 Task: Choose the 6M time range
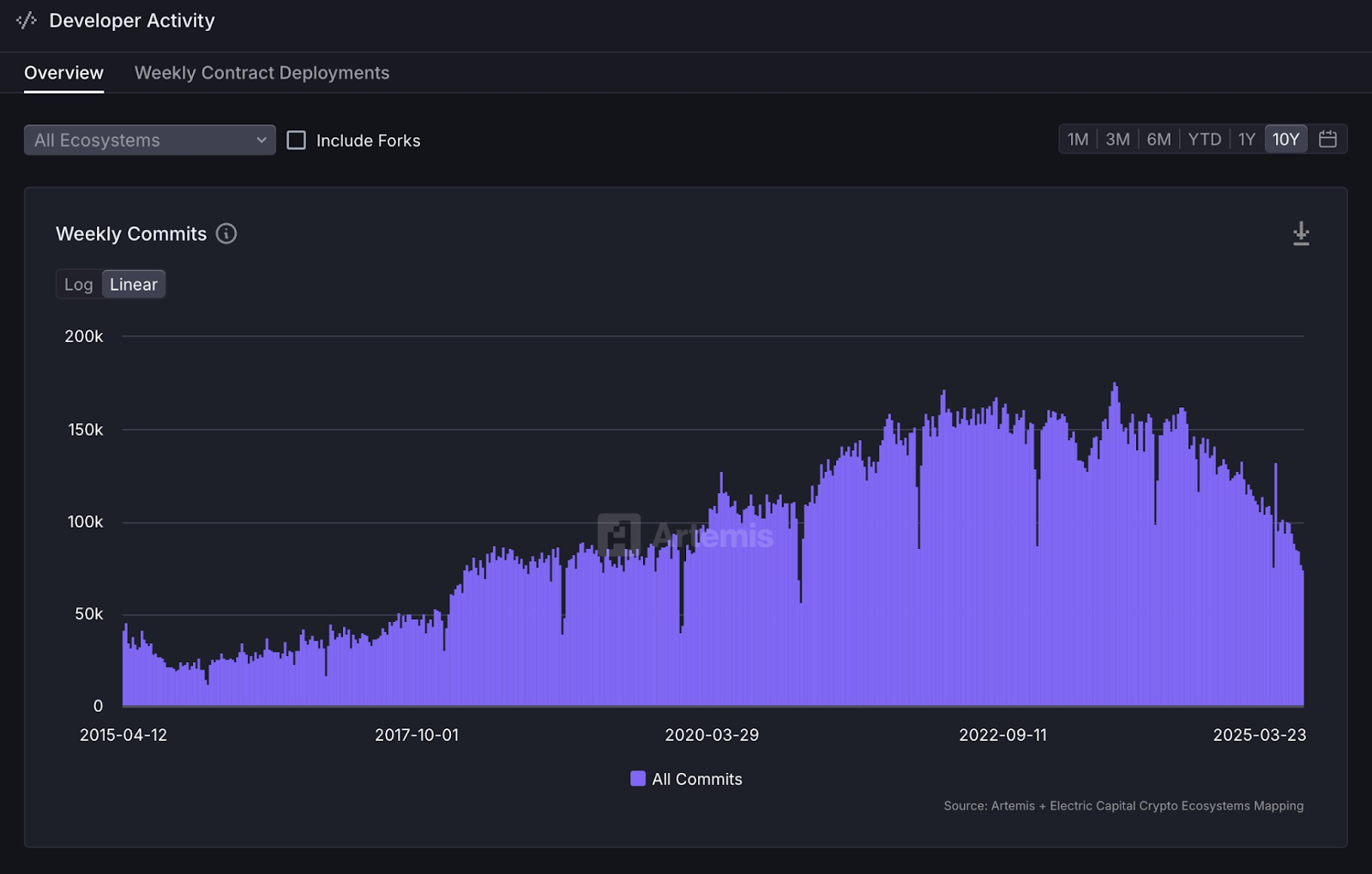[x=1158, y=139]
